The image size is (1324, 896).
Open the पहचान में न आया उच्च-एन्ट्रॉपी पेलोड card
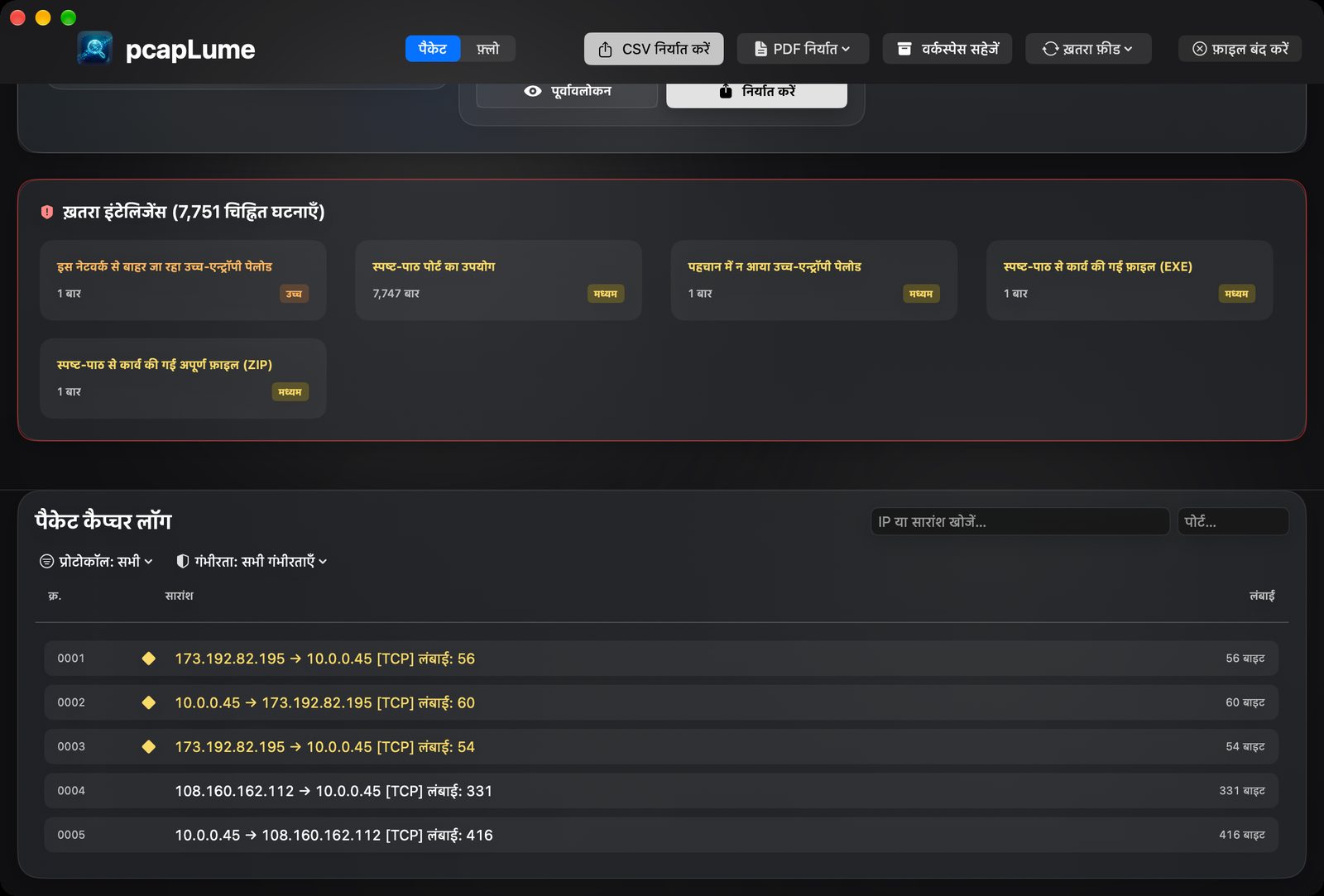tap(814, 280)
